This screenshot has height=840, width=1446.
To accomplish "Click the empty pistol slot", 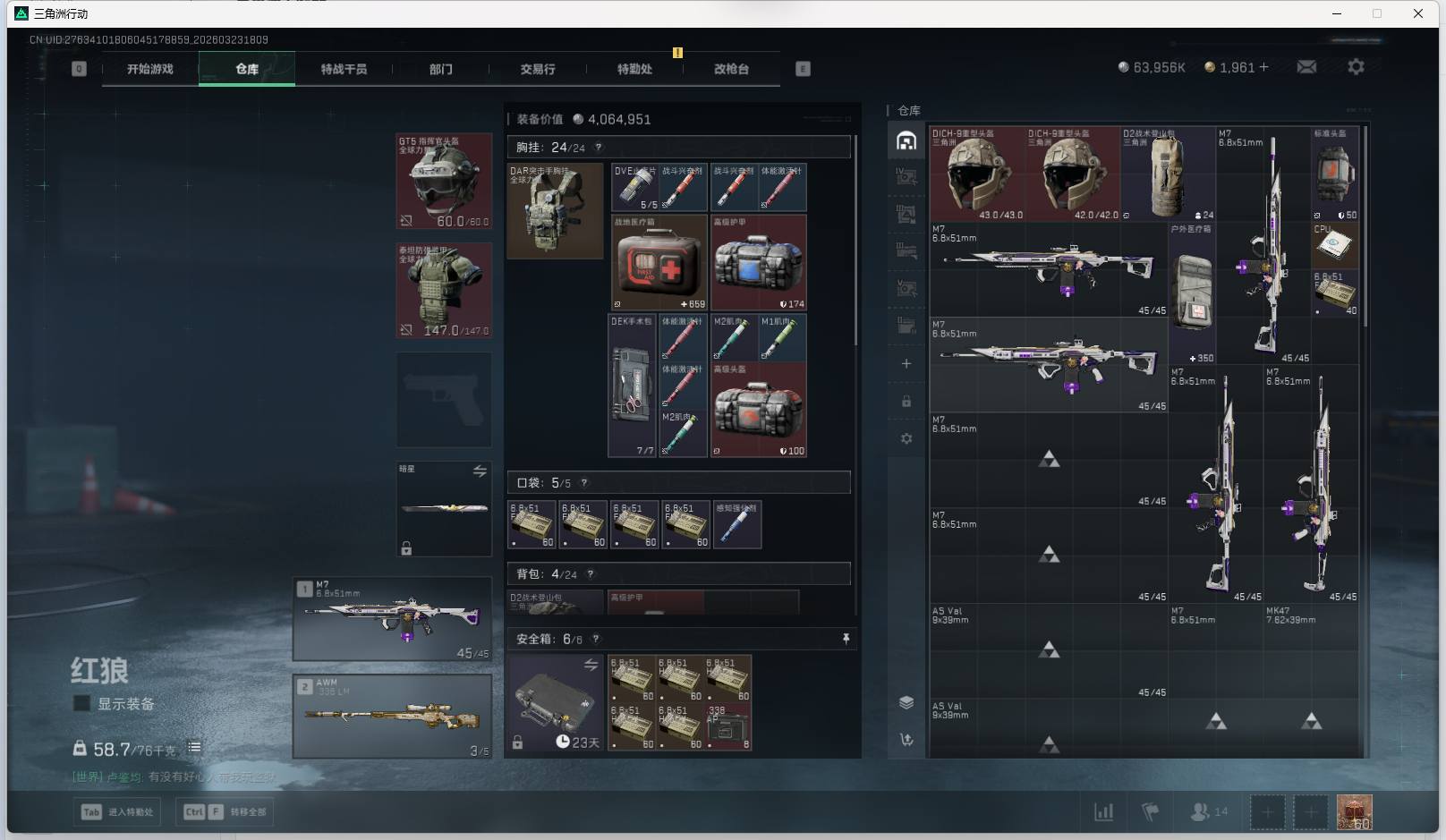I will 444,400.
